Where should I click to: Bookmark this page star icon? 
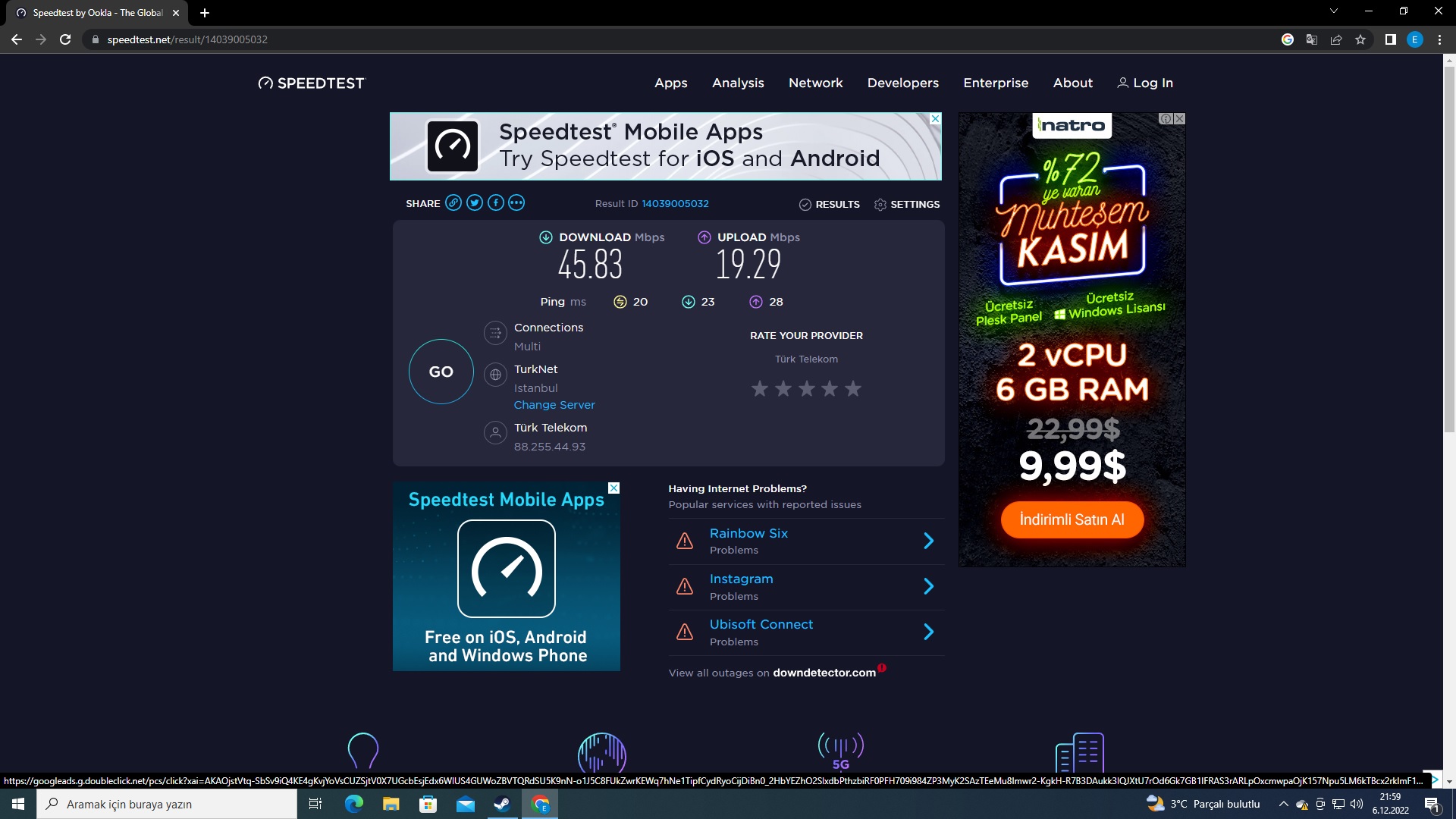[1360, 39]
